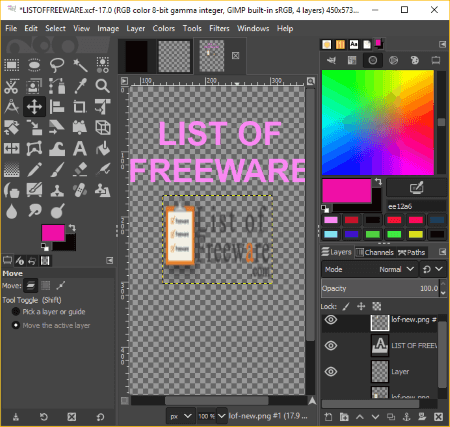
Task: Switch to the black image thumbnail tab
Action: (136, 56)
